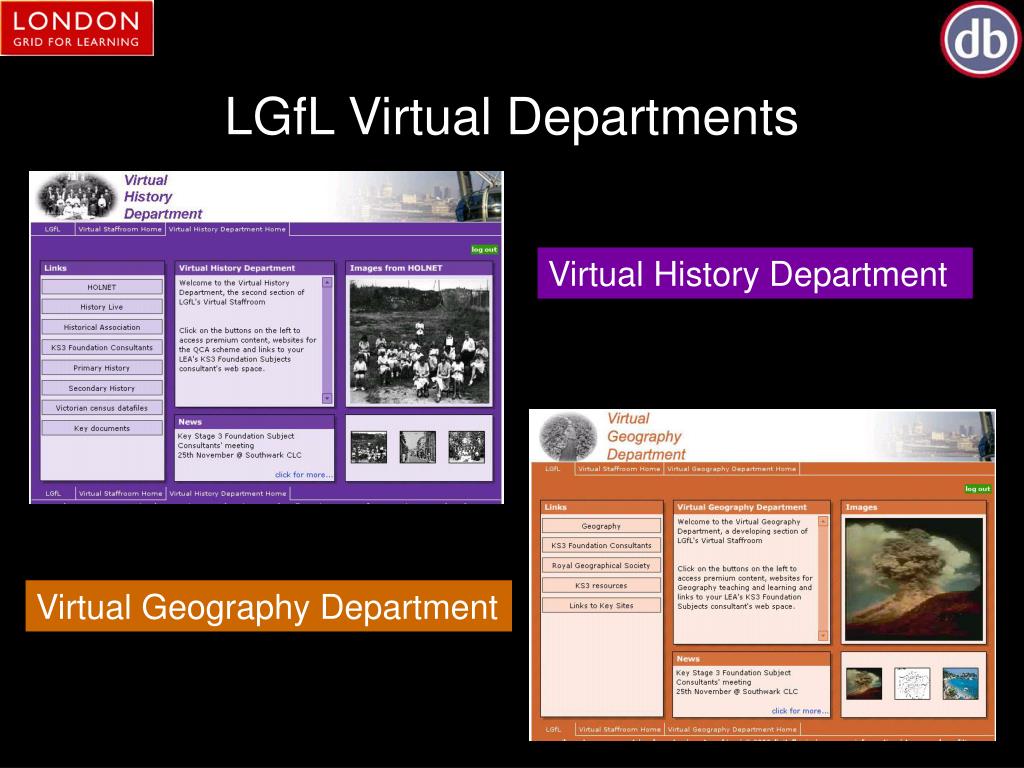Click the Virtual Geography Department orange label

(x=268, y=606)
